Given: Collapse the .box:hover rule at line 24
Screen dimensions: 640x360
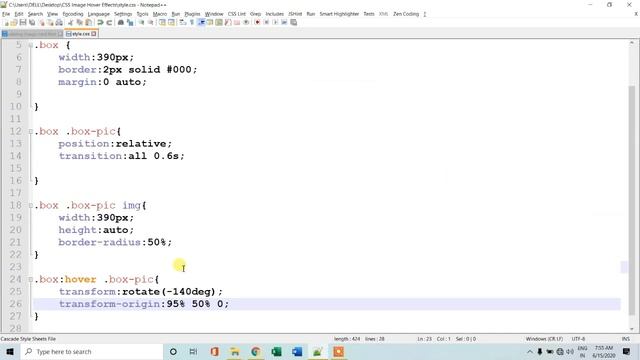Looking at the screenshot, I should [31, 280].
